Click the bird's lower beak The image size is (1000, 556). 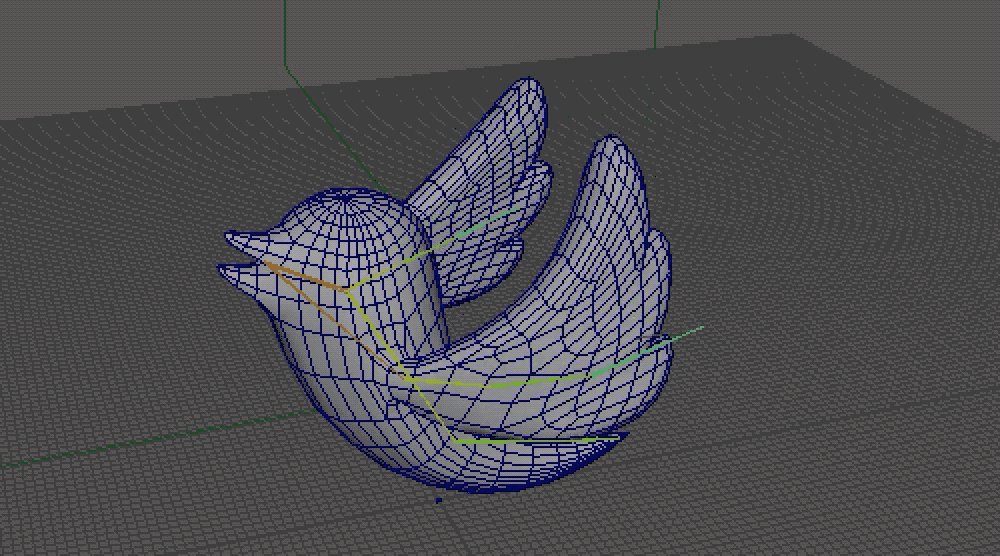pyautogui.click(x=242, y=277)
